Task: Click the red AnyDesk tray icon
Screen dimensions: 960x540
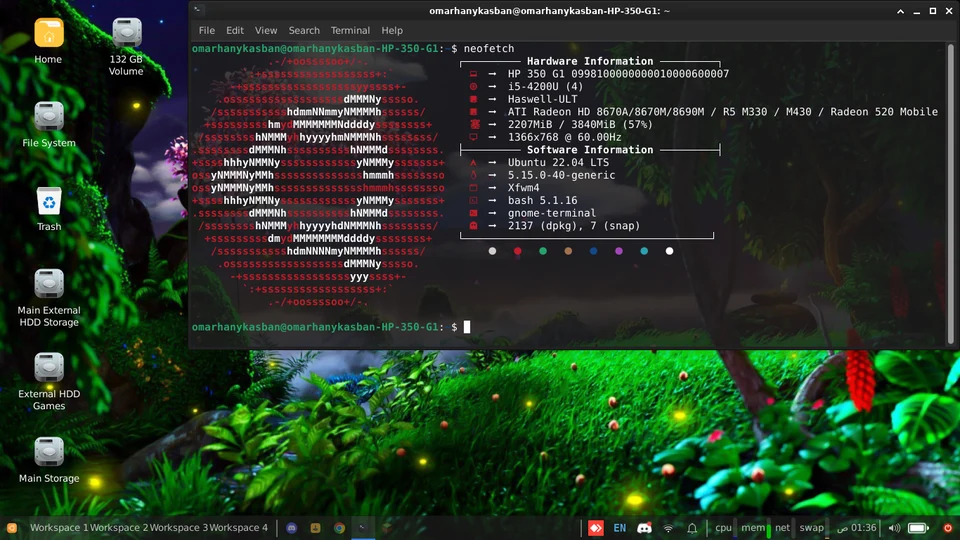Action: click(596, 528)
